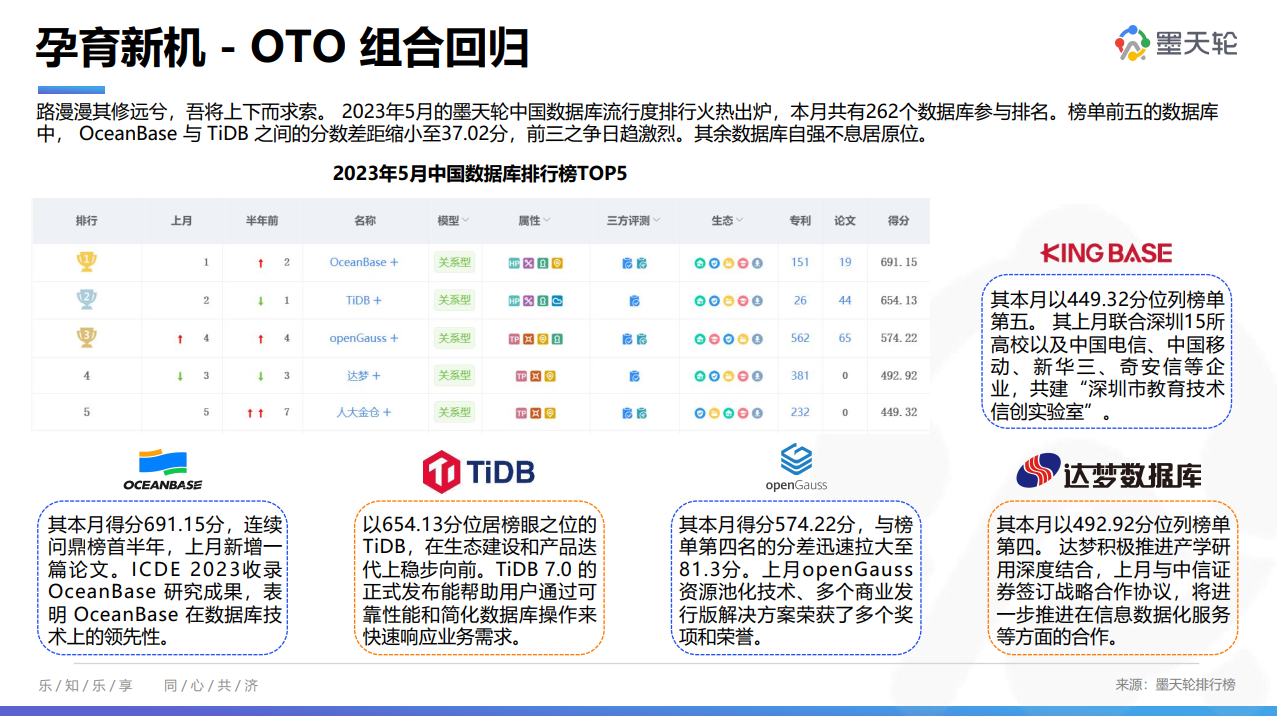Click the TiDB logo below the table
Viewport: 1277px width, 716px height.
[478, 472]
